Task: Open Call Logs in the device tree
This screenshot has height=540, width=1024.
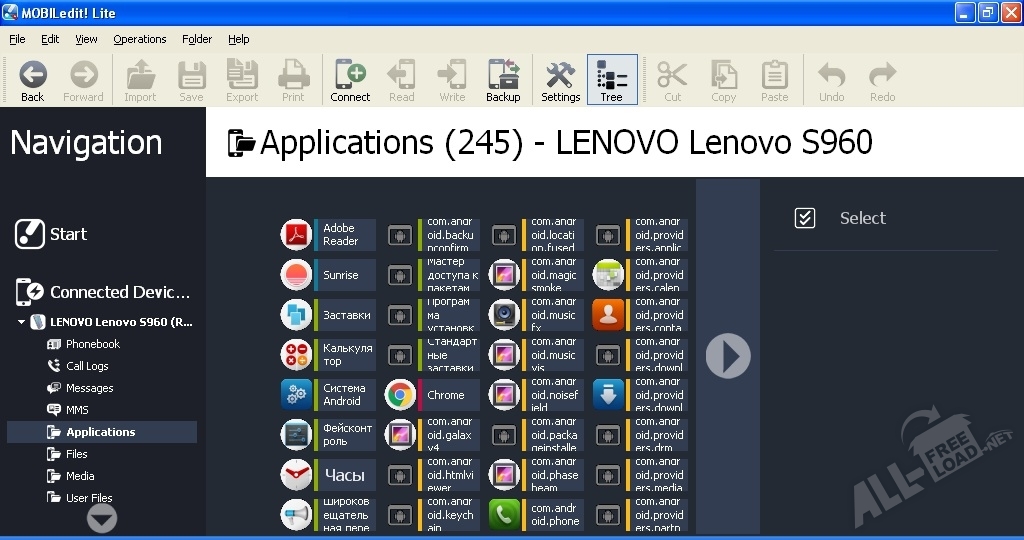Action: click(x=87, y=366)
